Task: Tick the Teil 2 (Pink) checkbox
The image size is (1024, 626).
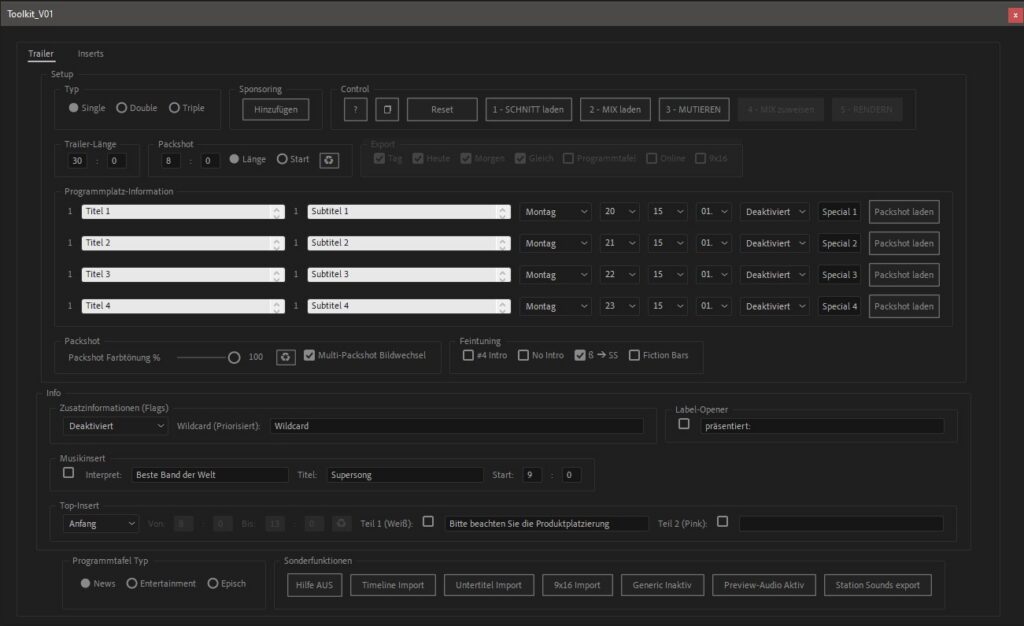Action: [722, 522]
